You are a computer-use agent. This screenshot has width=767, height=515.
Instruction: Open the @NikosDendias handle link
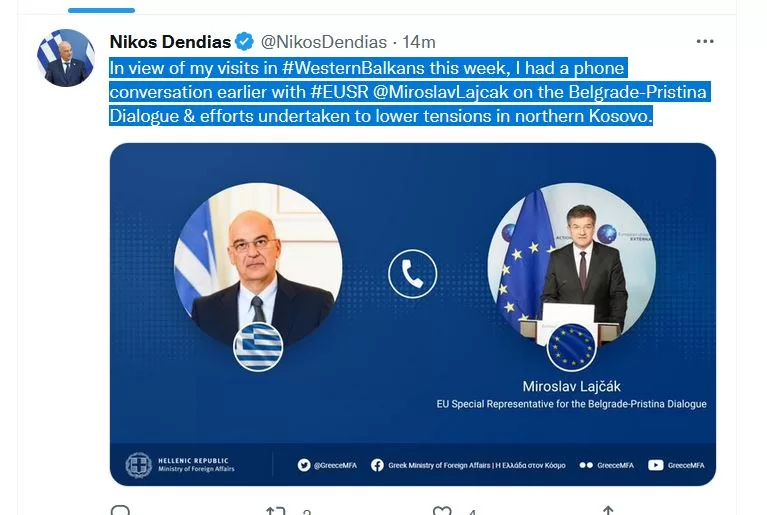click(324, 42)
